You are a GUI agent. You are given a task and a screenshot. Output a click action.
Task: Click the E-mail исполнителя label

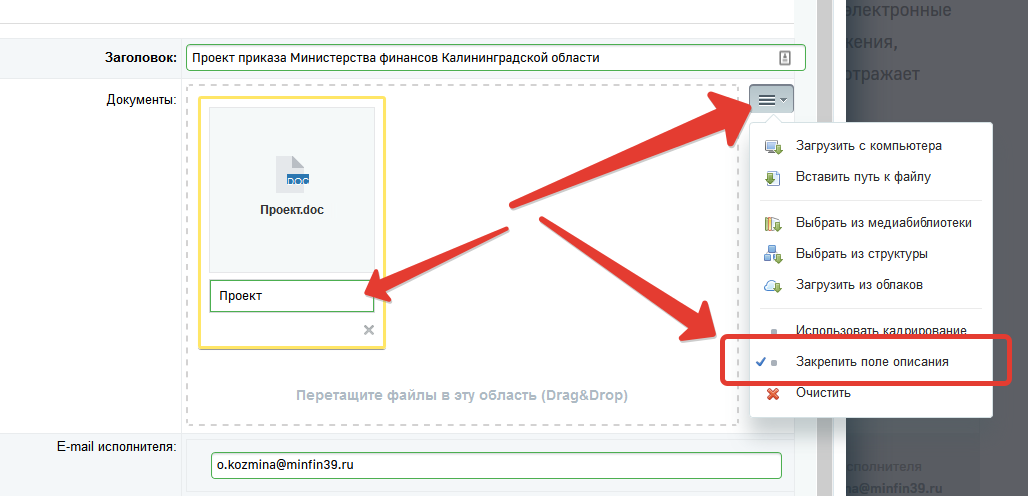click(117, 446)
